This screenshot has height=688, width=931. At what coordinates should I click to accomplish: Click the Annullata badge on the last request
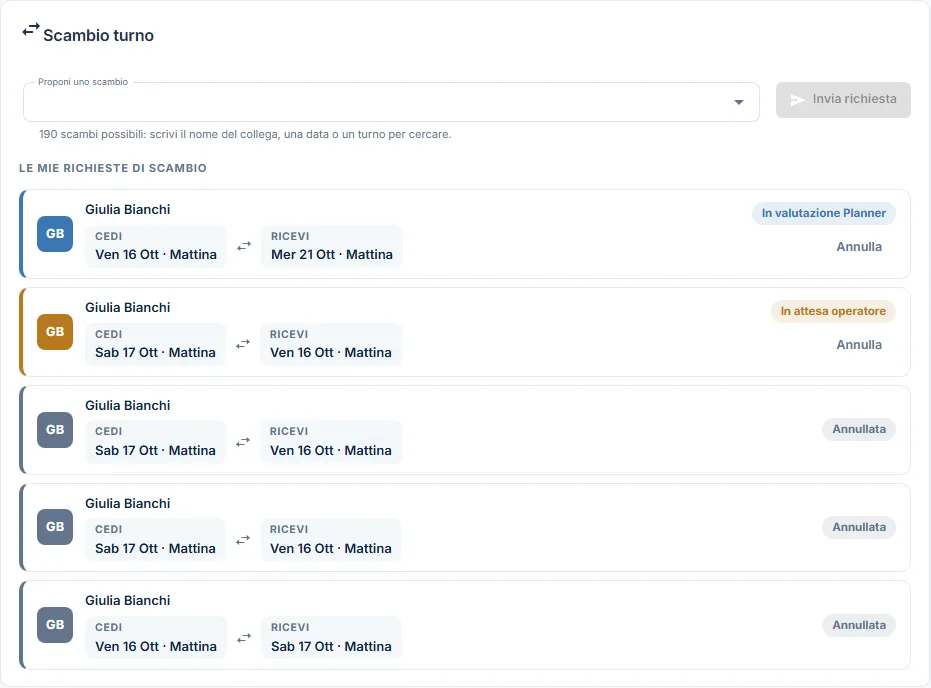pos(859,625)
